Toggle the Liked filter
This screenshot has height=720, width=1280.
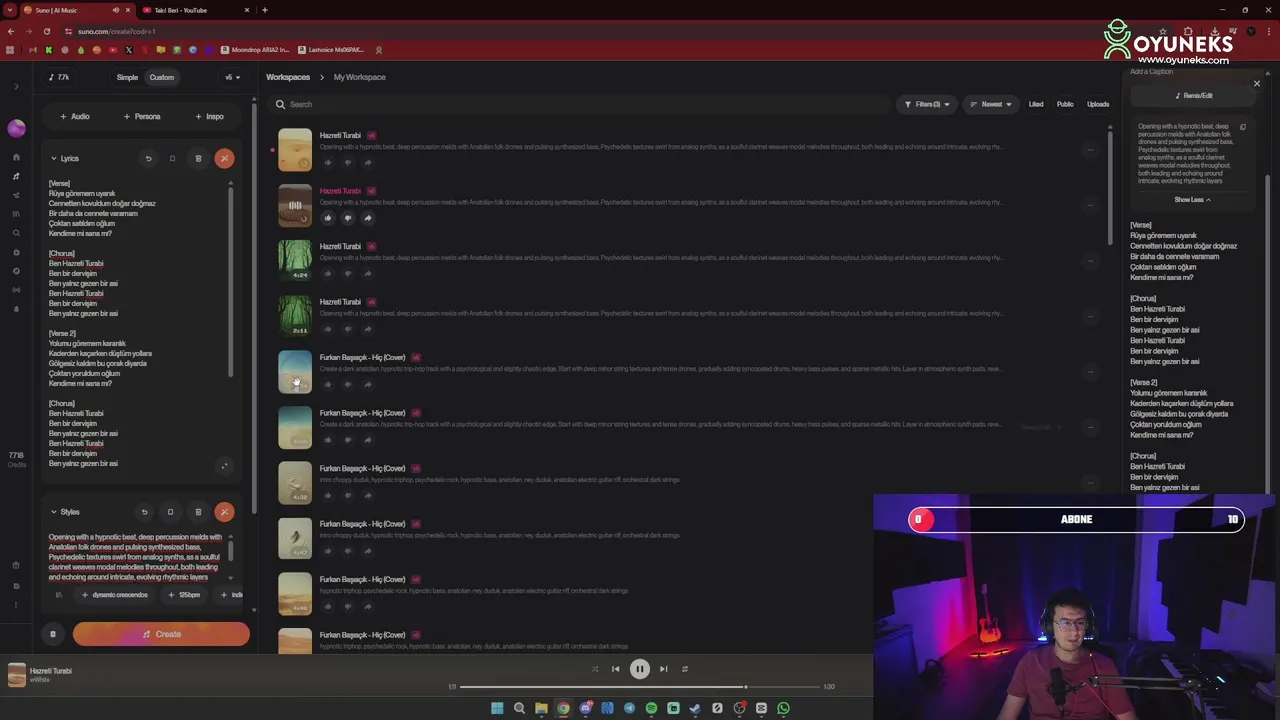click(x=1036, y=104)
